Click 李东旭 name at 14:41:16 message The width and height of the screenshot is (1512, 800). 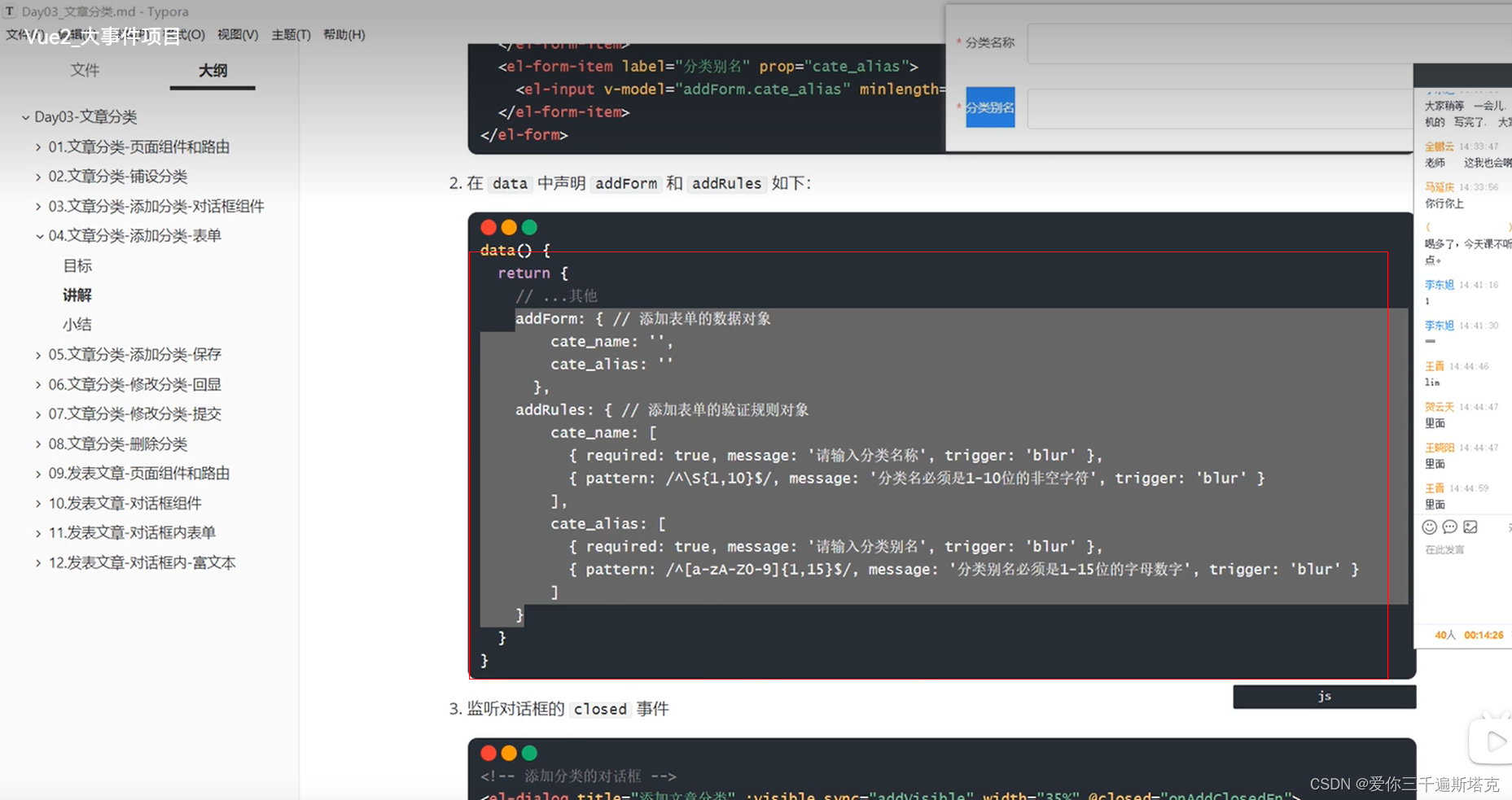tap(1439, 285)
